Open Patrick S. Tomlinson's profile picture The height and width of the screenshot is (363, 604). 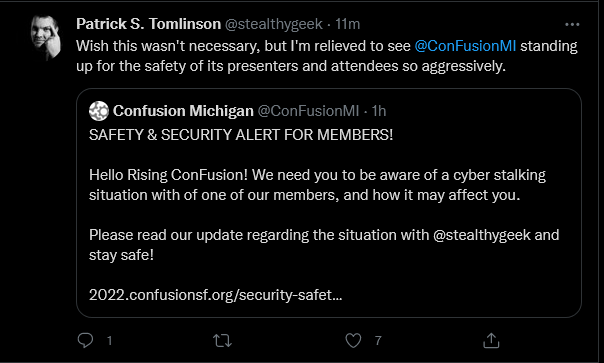pyautogui.click(x=46, y=37)
